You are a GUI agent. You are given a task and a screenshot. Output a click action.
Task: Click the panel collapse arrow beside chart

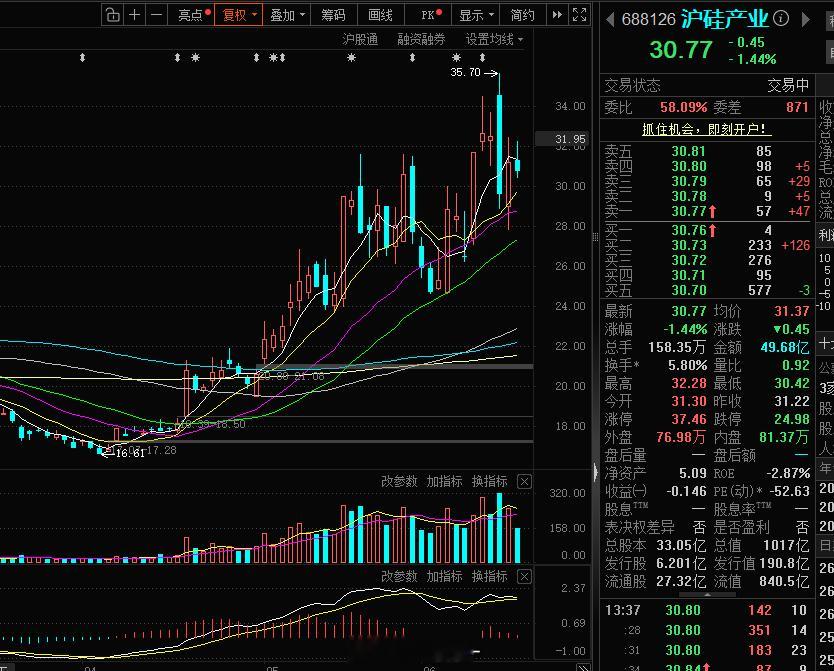(x=596, y=472)
